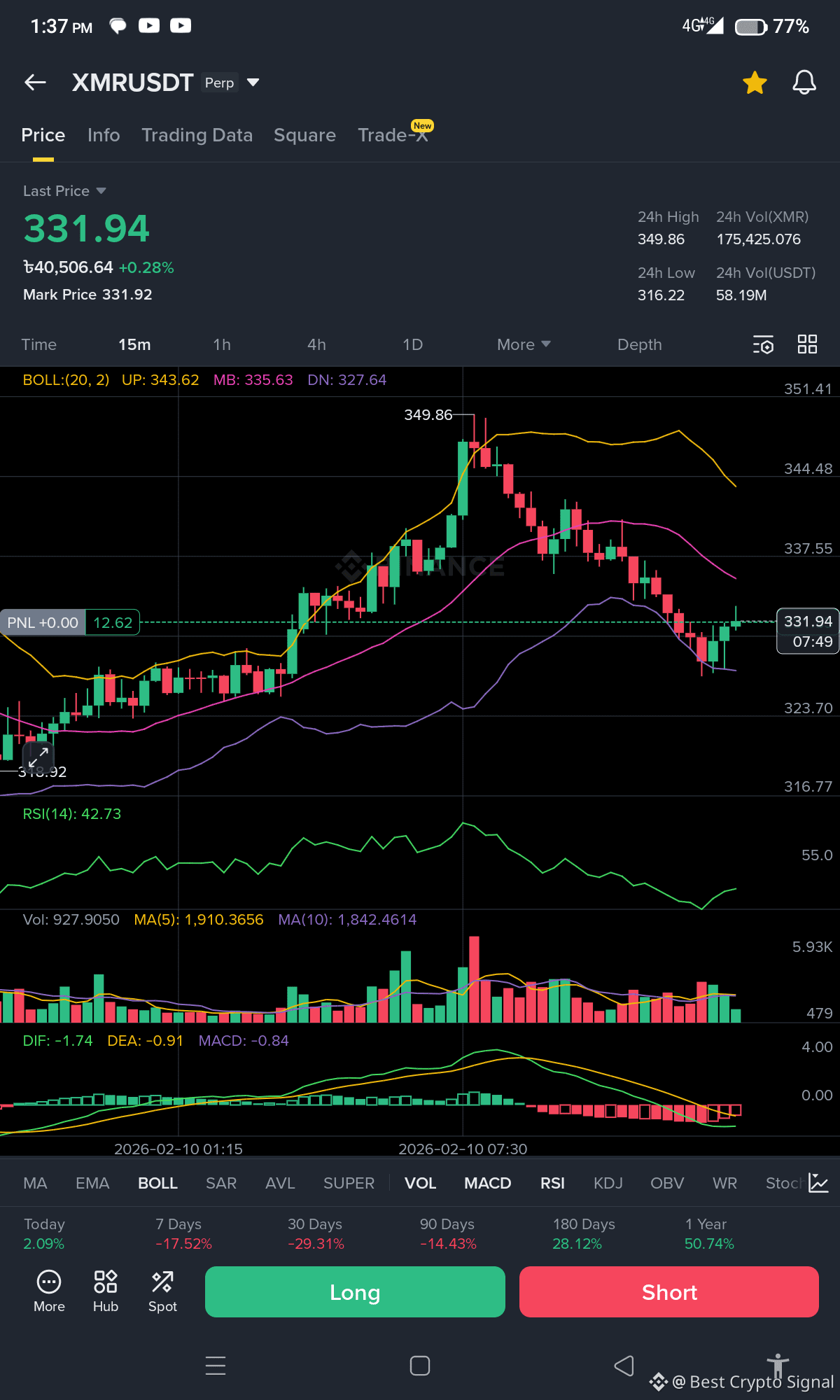
Task: Tap the PNL +0.00 position label
Action: point(43,622)
